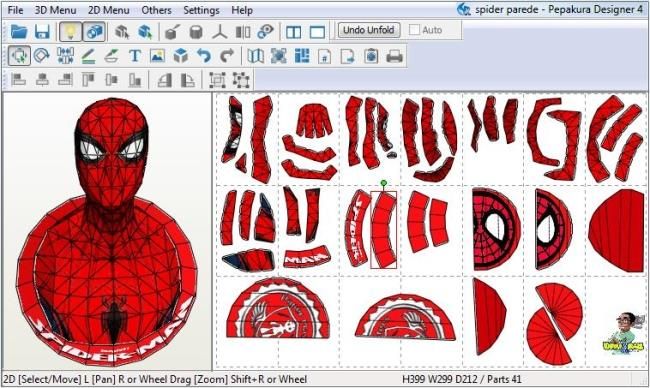Align parts bottom icon
Image resolution: width=650 pixels, height=388 pixels.
[x=134, y=79]
